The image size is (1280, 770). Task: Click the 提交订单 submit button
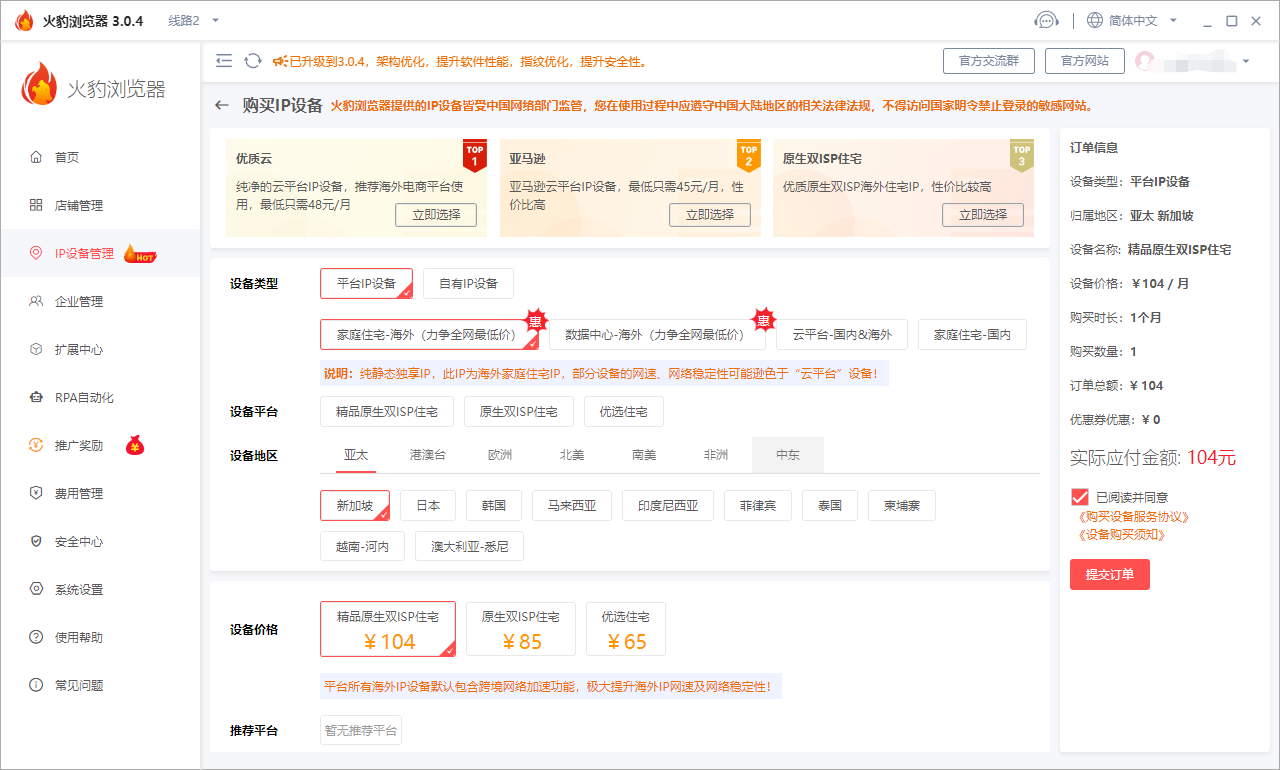(1109, 574)
